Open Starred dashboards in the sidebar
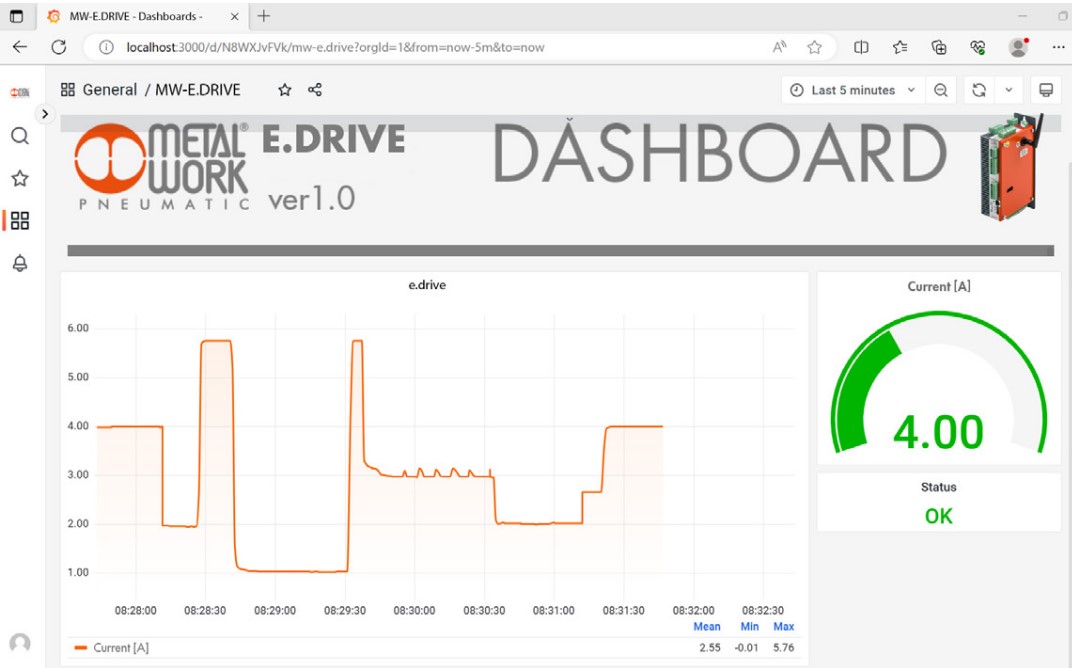This screenshot has height=668, width=1072. click(19, 179)
